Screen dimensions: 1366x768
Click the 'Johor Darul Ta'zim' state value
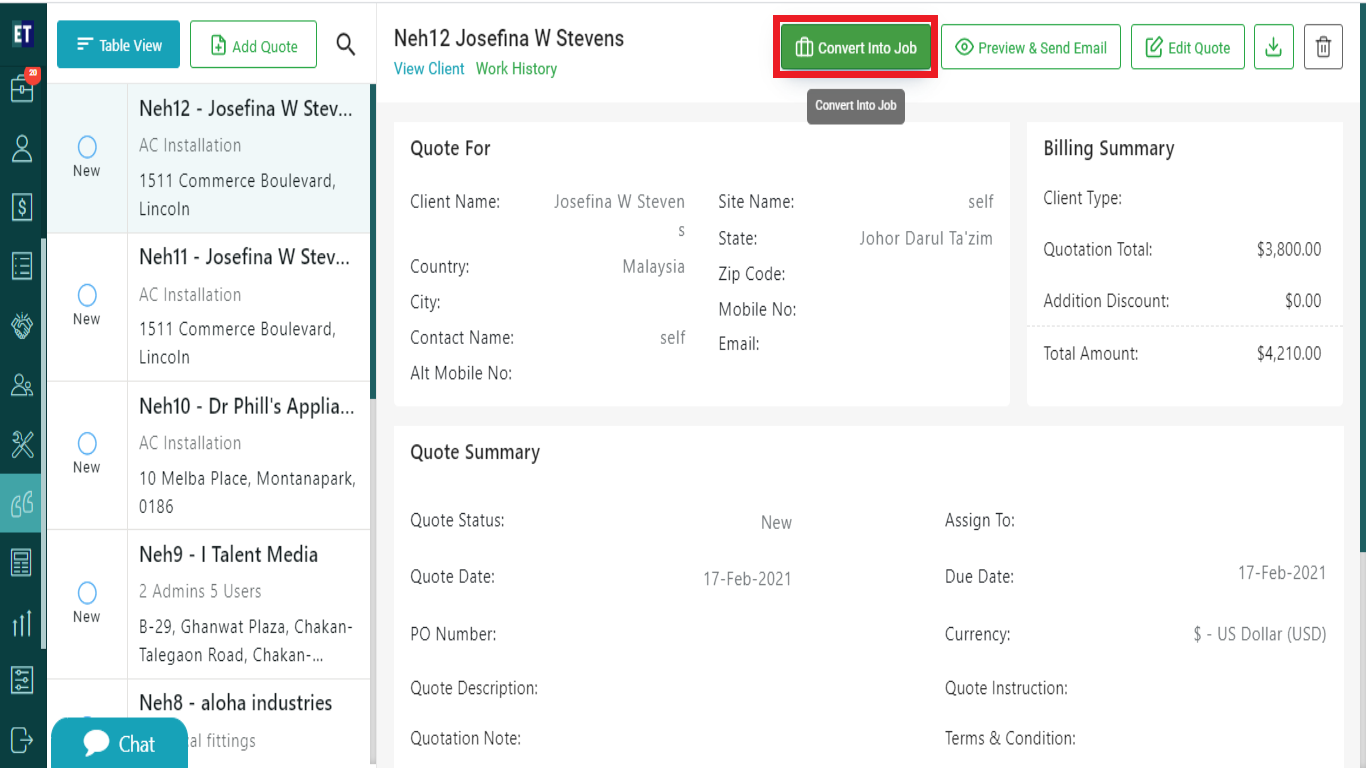click(926, 239)
